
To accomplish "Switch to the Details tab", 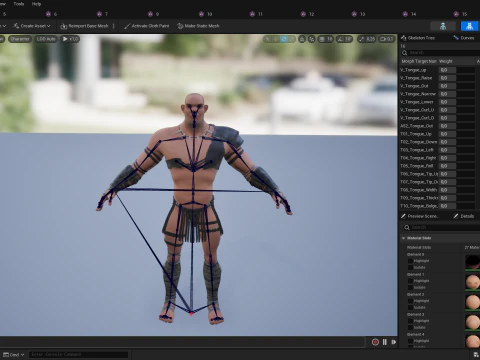I will (464, 216).
